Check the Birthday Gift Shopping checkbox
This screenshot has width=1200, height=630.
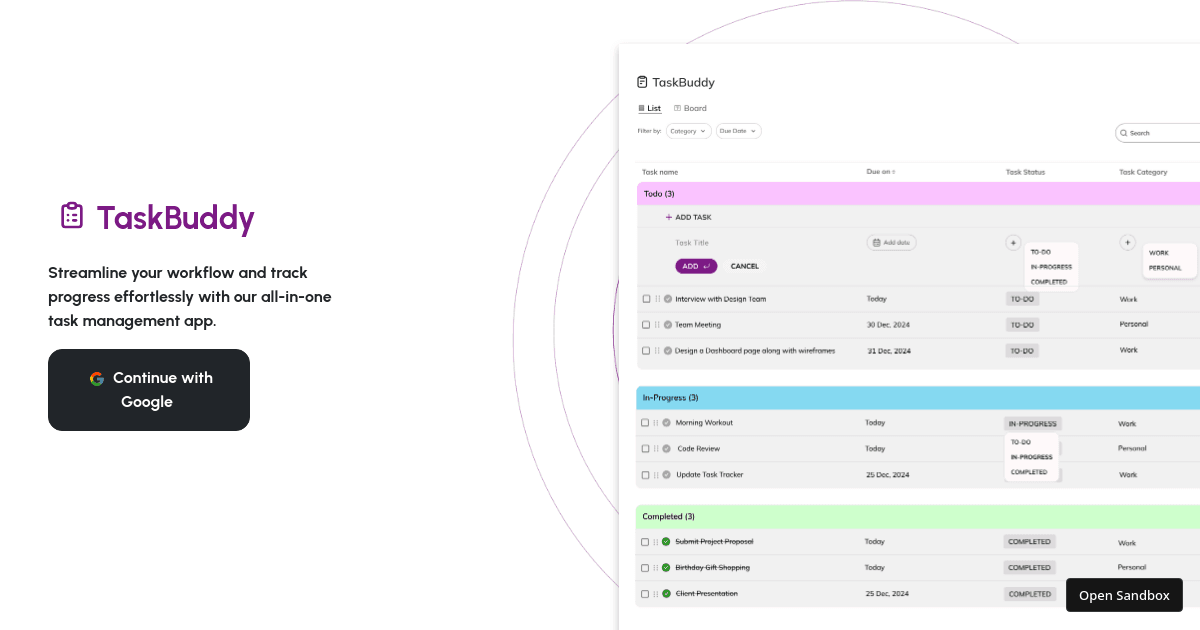coord(645,567)
